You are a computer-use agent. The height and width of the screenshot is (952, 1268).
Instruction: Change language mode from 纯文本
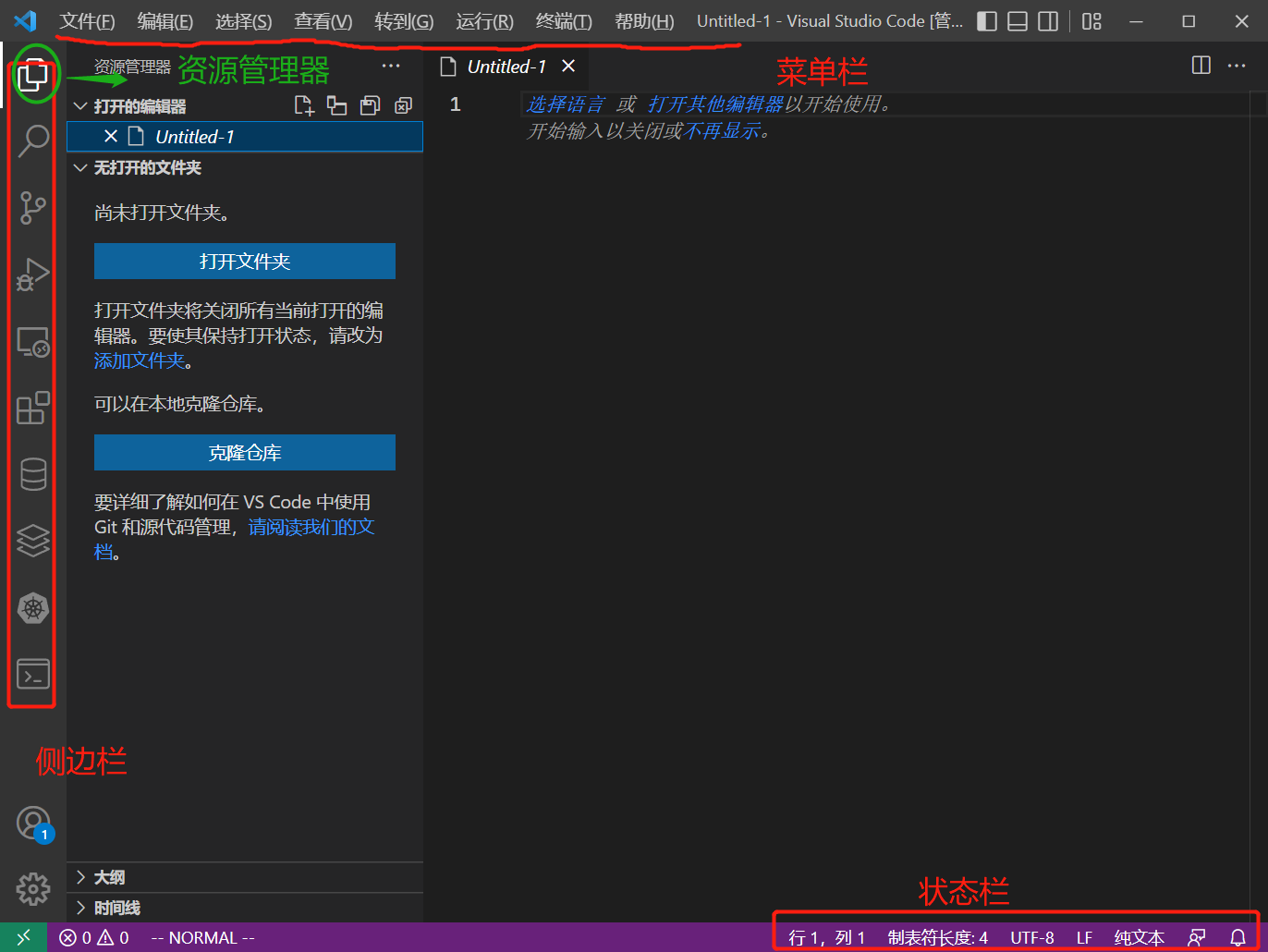click(1140, 937)
